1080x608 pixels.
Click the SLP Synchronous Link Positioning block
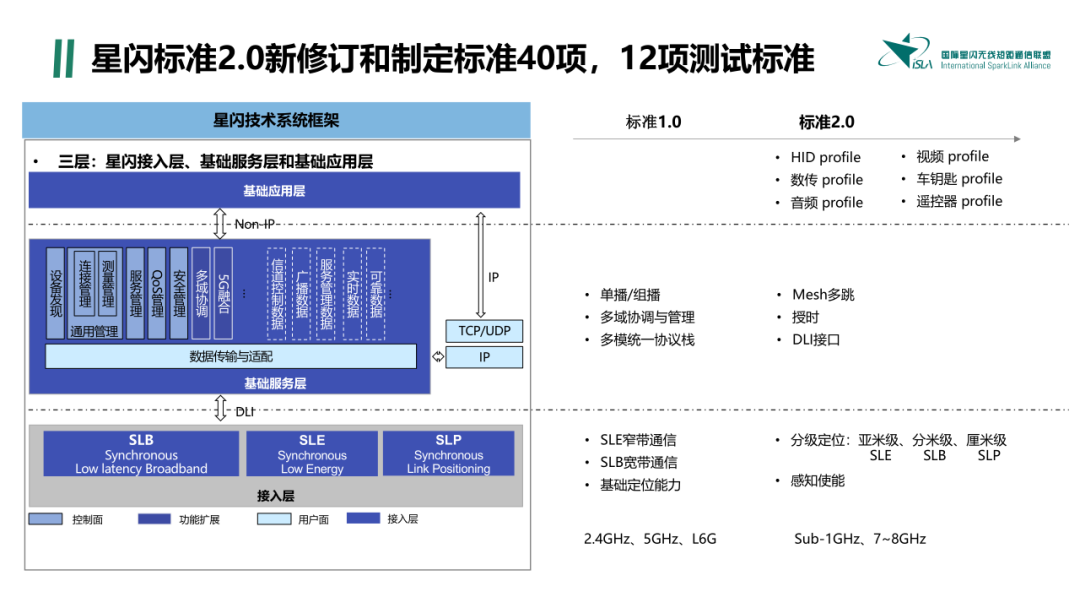pos(448,454)
